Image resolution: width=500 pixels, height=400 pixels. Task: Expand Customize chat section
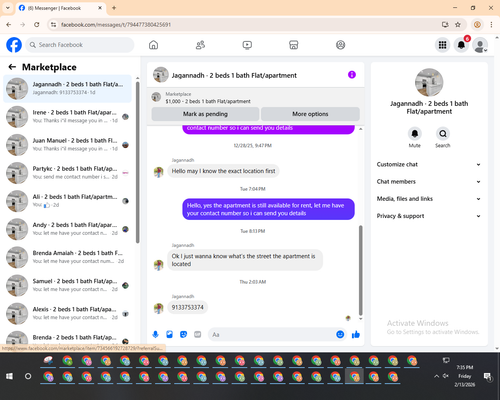tap(429, 164)
